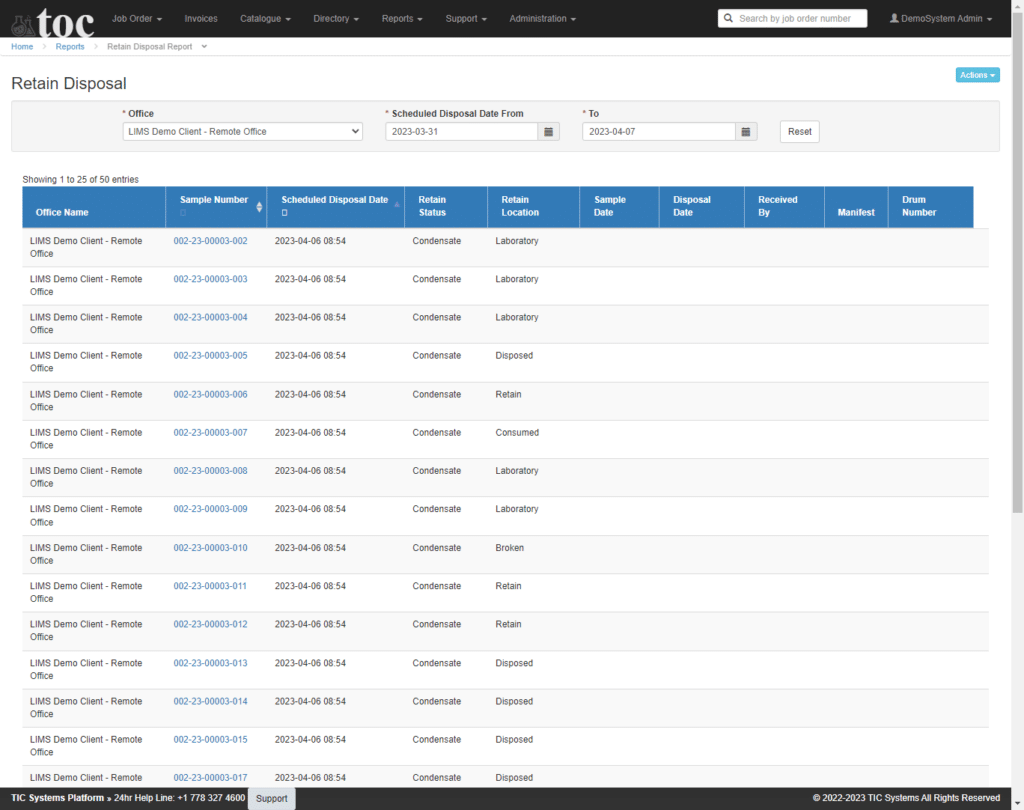This screenshot has height=810, width=1024.
Task: Open sample 002-23-00003-012
Action: (210, 624)
